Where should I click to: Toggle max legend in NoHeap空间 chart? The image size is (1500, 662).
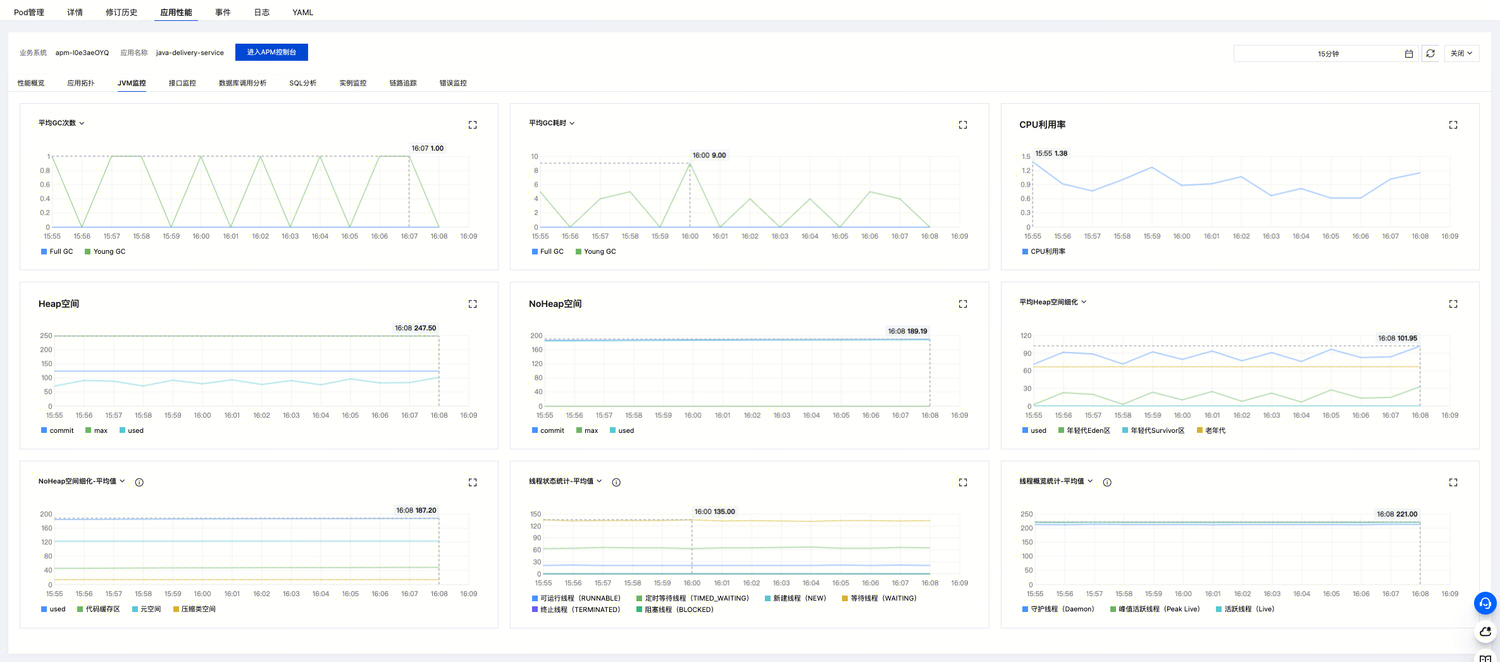coord(587,431)
